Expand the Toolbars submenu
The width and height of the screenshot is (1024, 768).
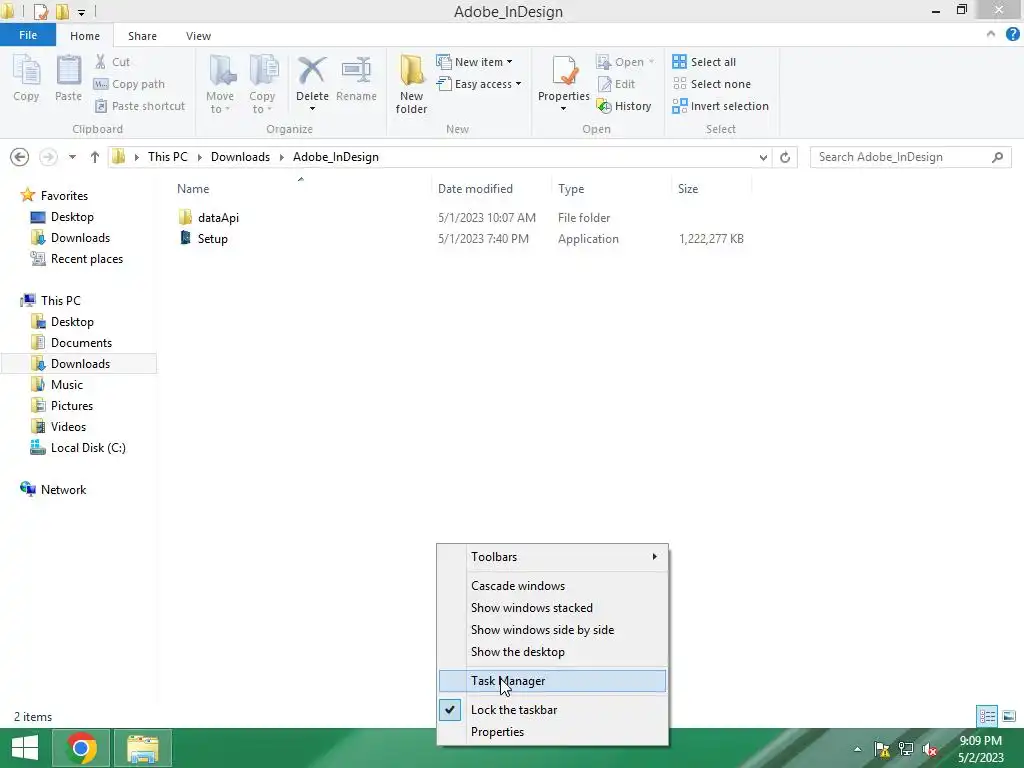point(552,557)
